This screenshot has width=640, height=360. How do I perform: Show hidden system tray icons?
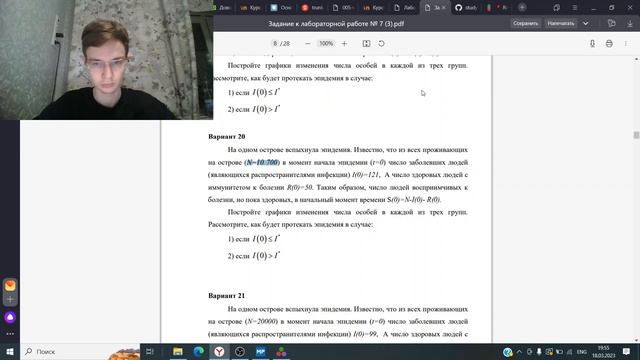[x=519, y=351]
